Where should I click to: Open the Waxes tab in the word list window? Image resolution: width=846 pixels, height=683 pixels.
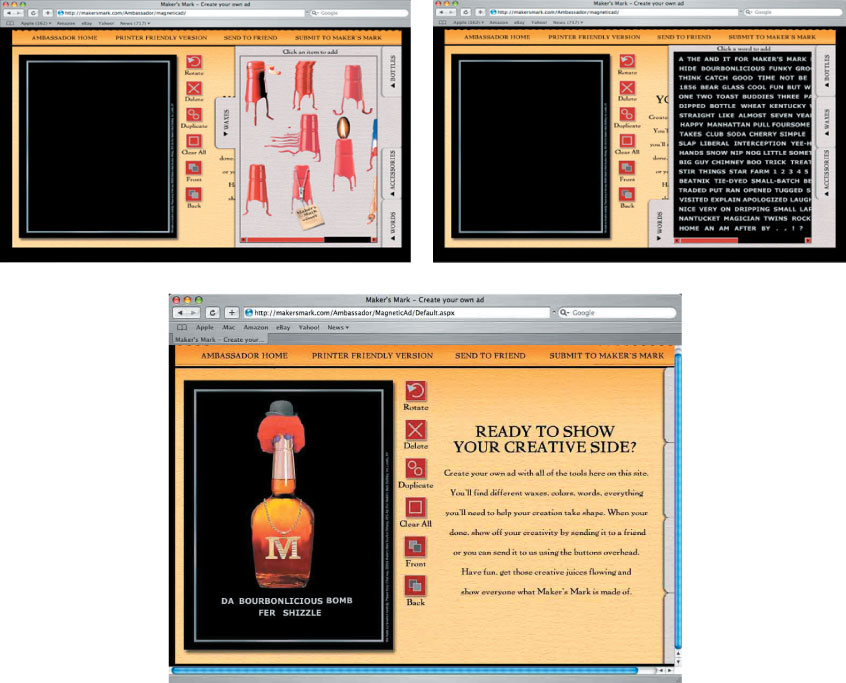pos(825,122)
